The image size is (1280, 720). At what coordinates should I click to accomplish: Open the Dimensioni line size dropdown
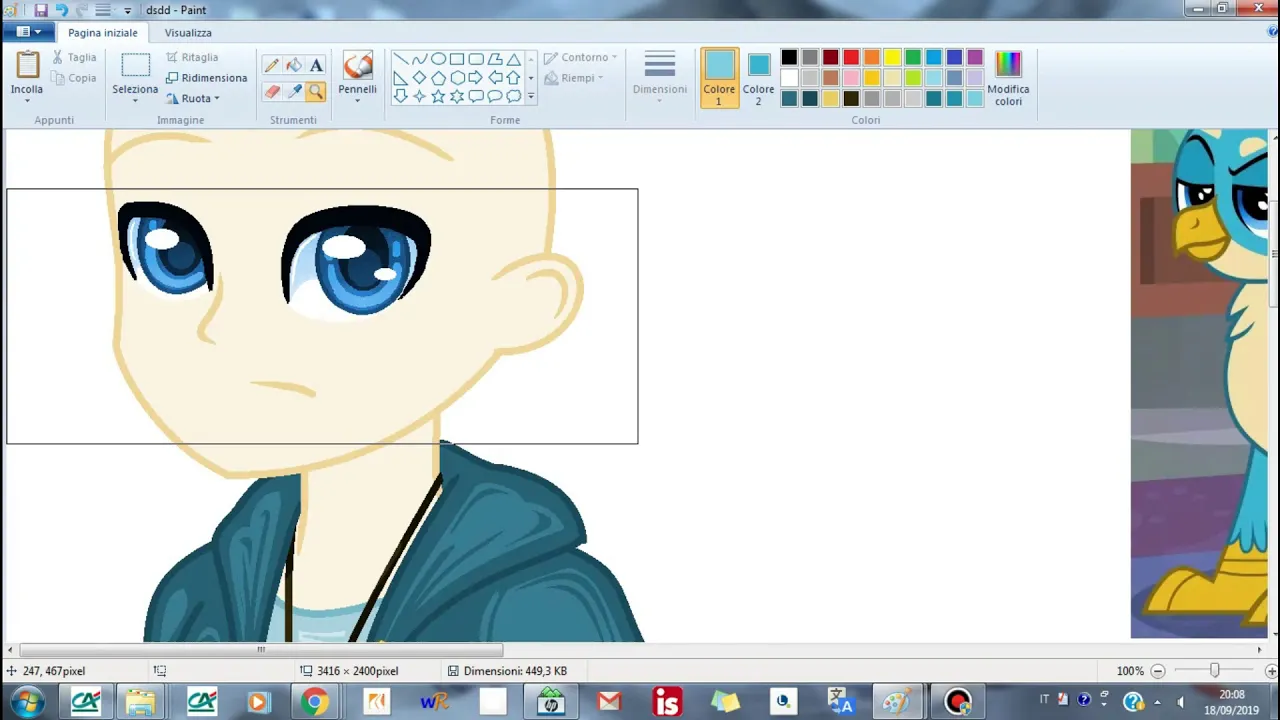pos(659,76)
